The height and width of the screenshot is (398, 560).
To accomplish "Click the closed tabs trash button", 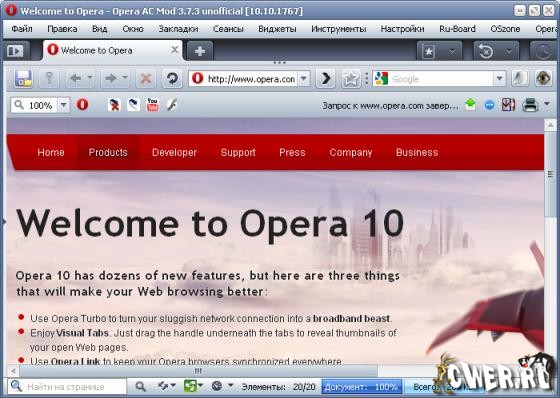I will tap(486, 52).
